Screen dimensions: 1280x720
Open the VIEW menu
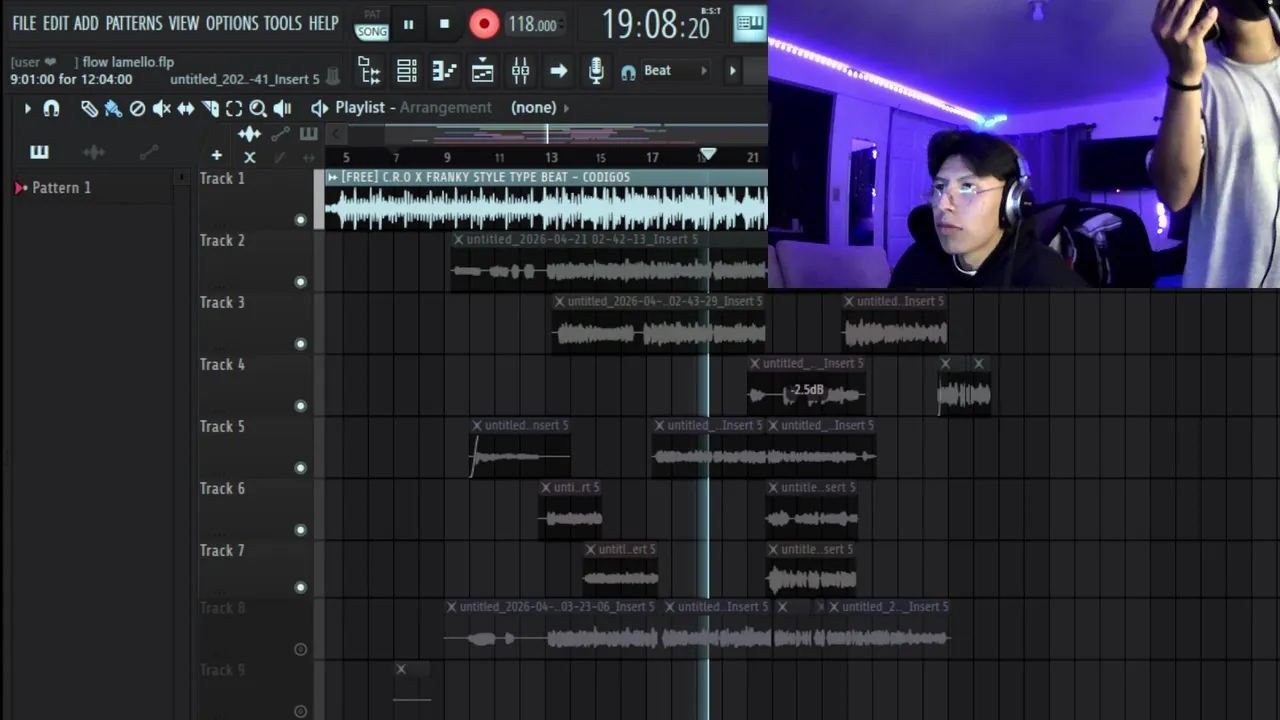[184, 23]
